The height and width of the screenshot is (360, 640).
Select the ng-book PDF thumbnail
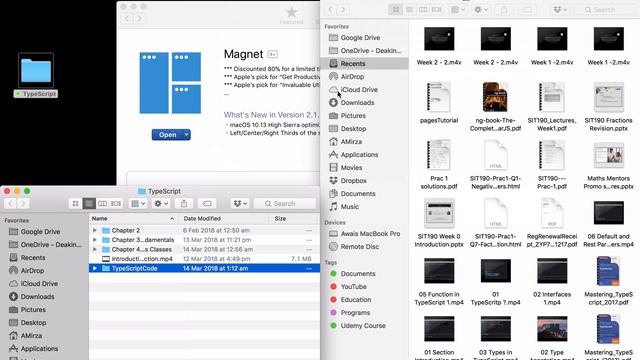click(495, 97)
